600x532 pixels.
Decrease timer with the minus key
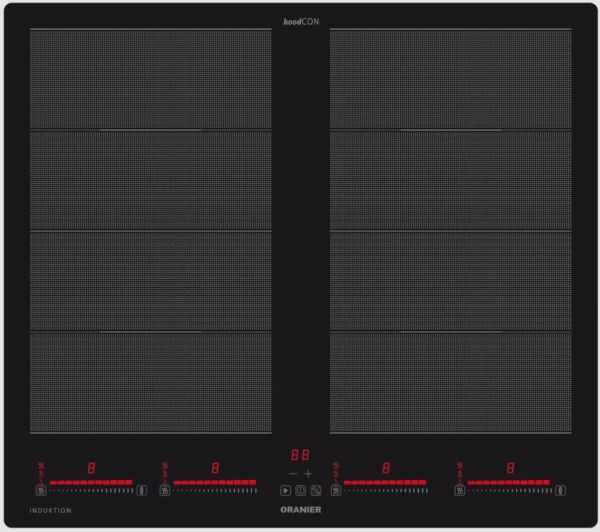[x=292, y=473]
